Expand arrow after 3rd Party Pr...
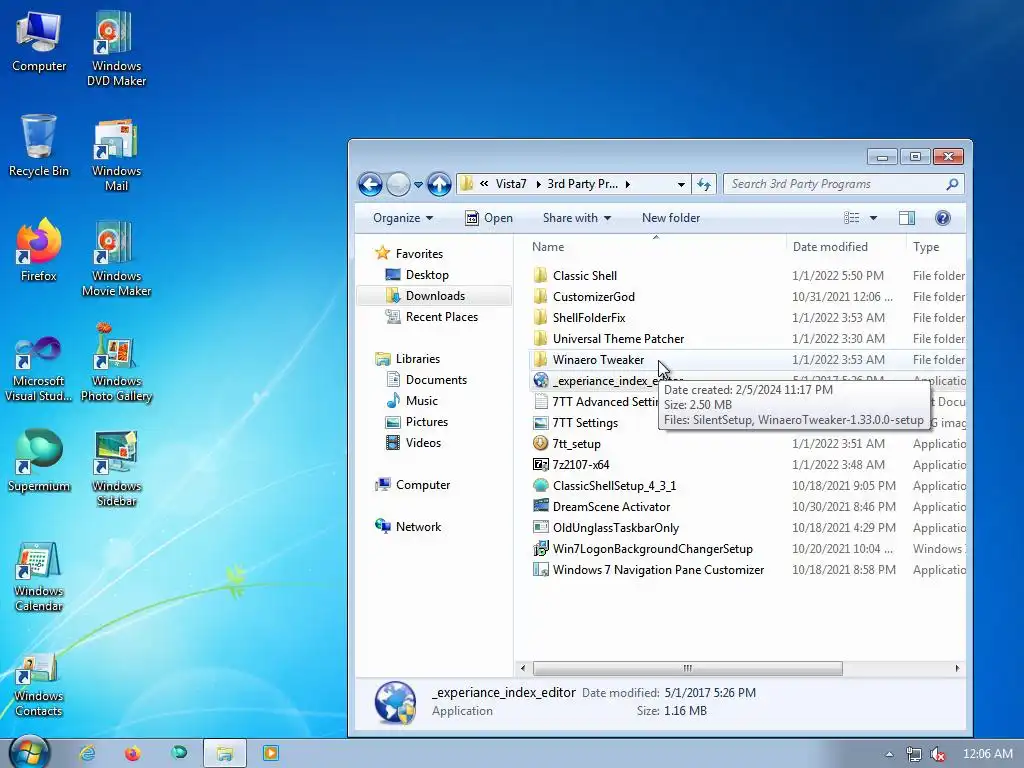 click(628, 184)
